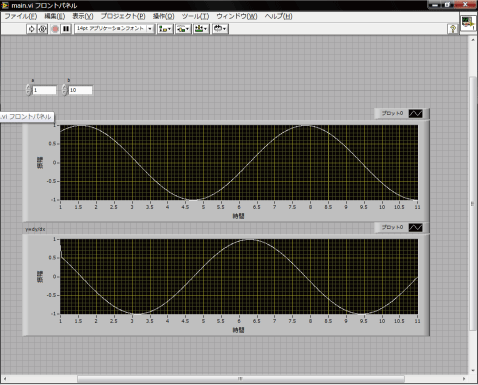Click the Run arrow button
The height and width of the screenshot is (385, 478).
tap(31, 29)
